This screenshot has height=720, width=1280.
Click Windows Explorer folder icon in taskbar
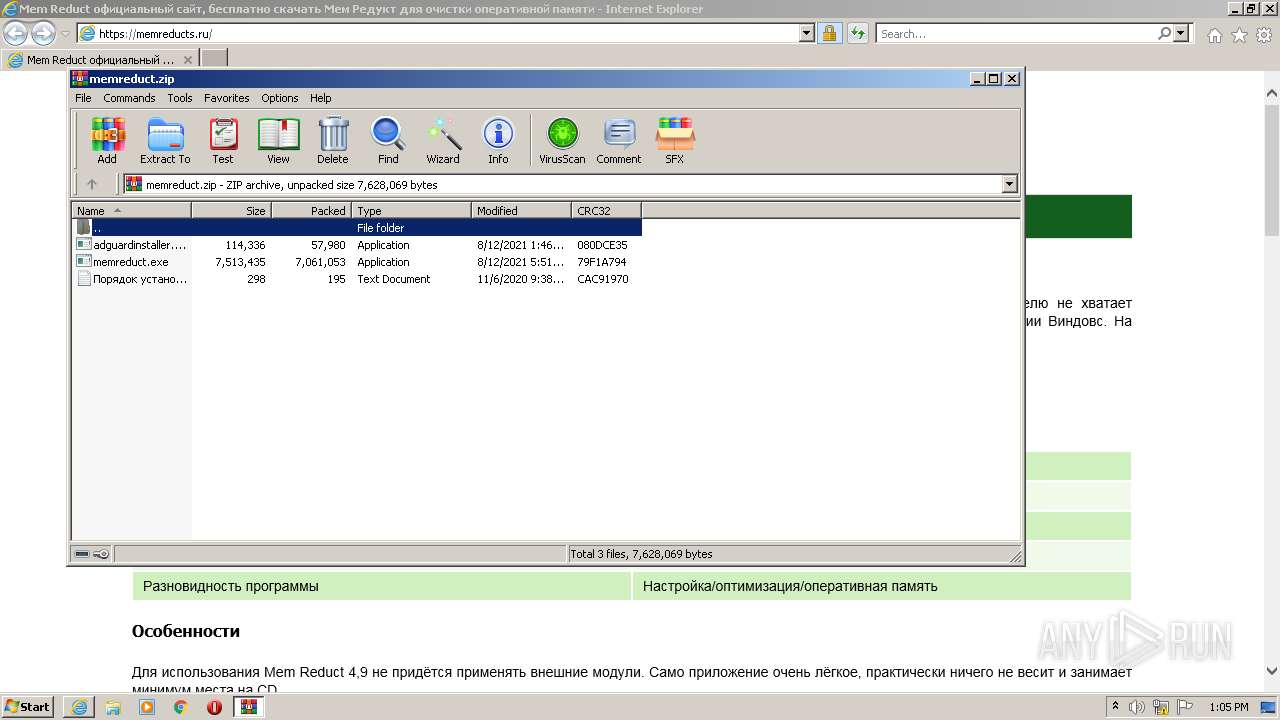(x=113, y=707)
